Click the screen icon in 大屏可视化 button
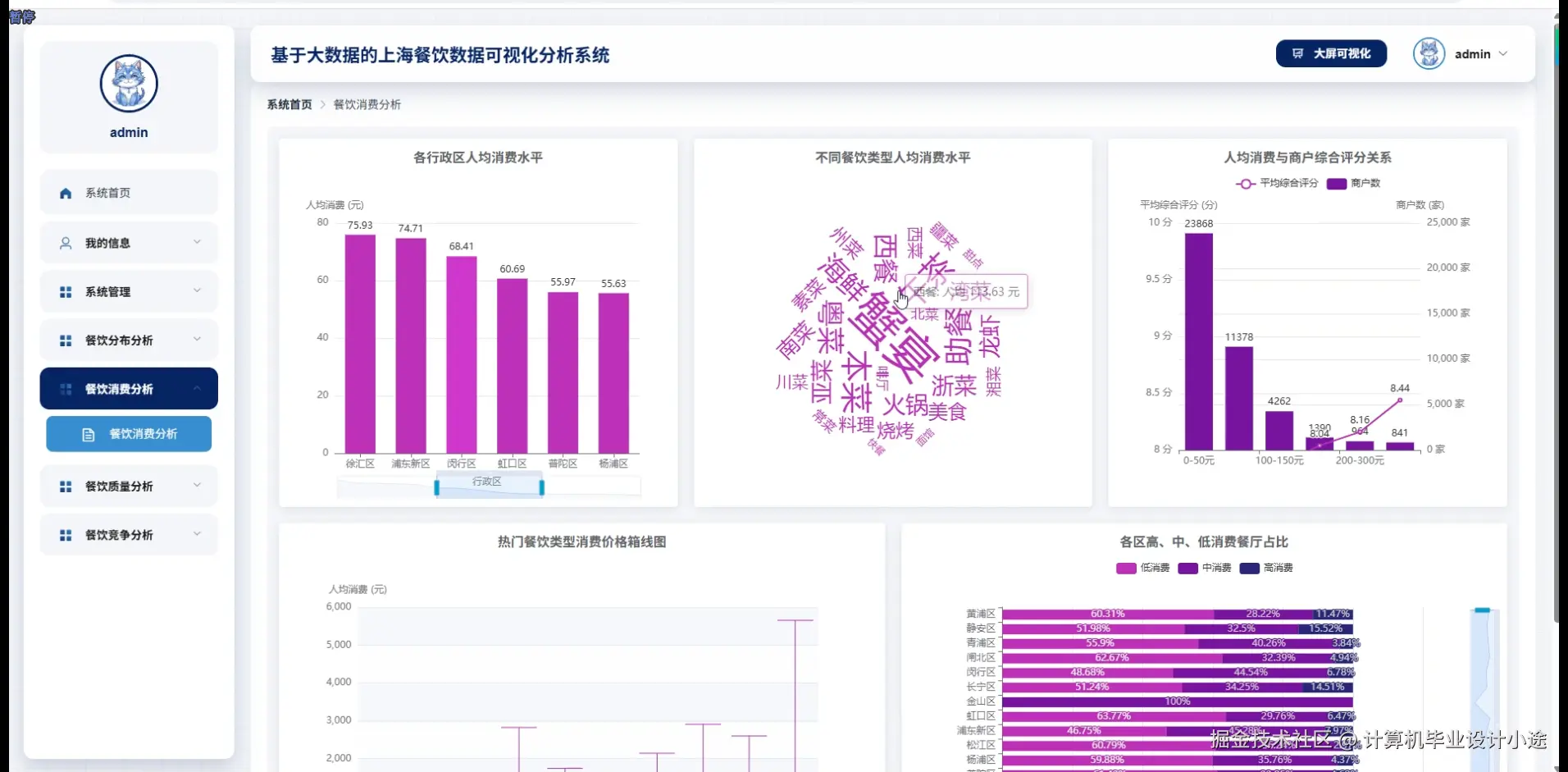This screenshot has height=772, width=1568. tap(1297, 54)
